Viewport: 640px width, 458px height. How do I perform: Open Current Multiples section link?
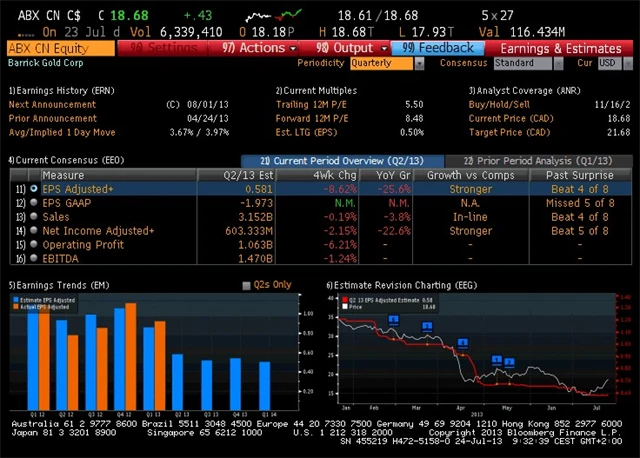click(x=317, y=90)
